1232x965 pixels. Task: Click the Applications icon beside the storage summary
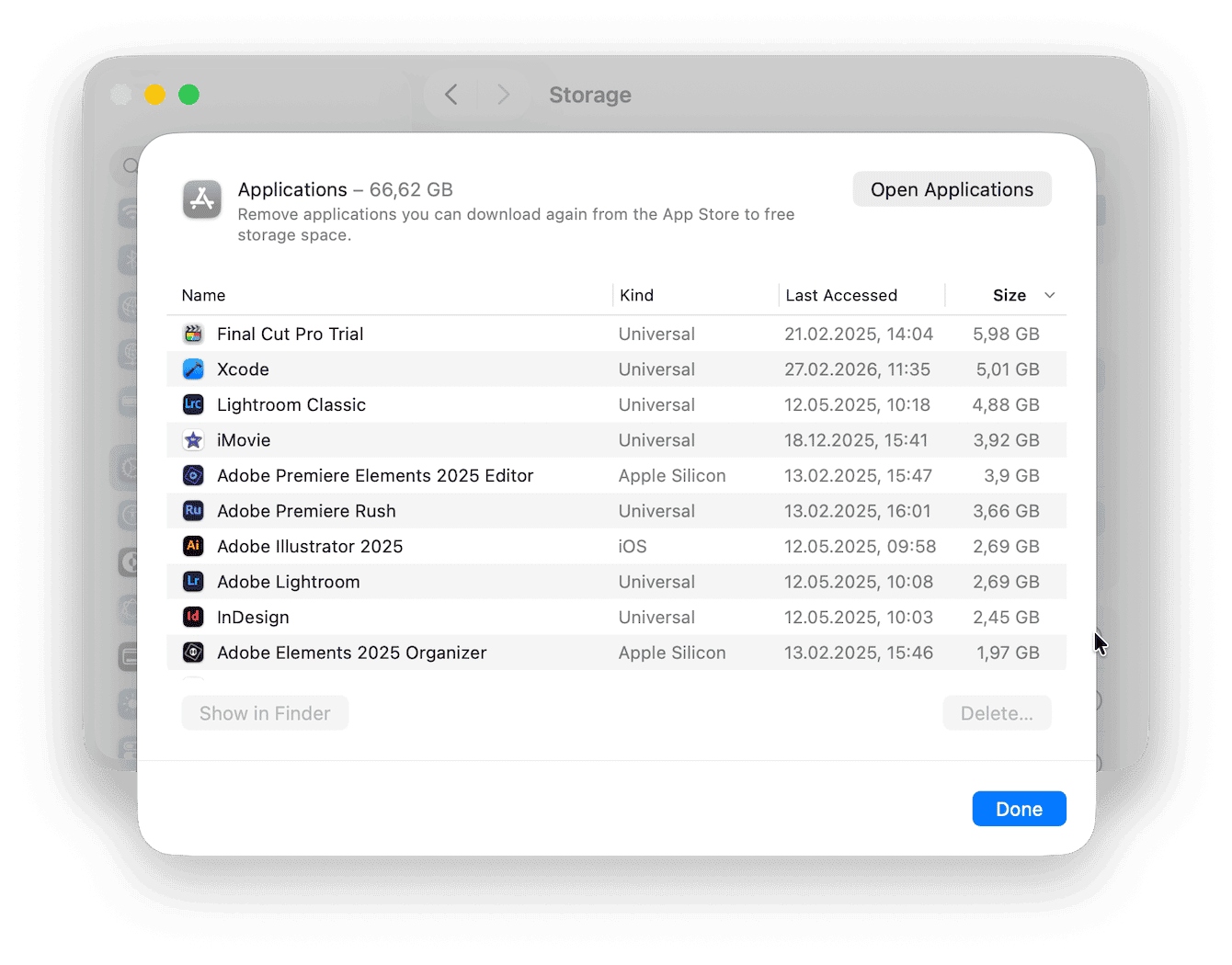click(x=201, y=199)
